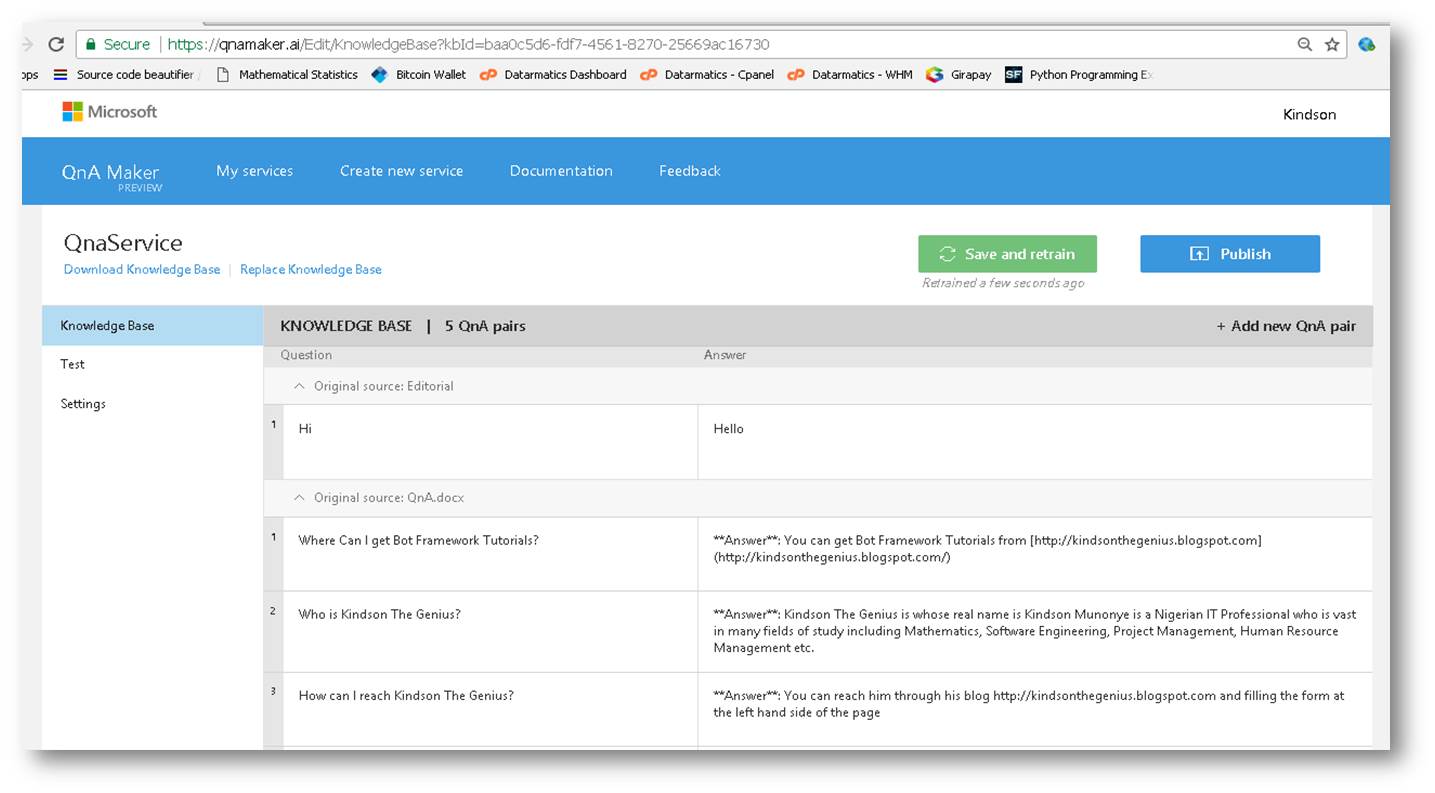Click the Replace Knowledge Base link

311,270
